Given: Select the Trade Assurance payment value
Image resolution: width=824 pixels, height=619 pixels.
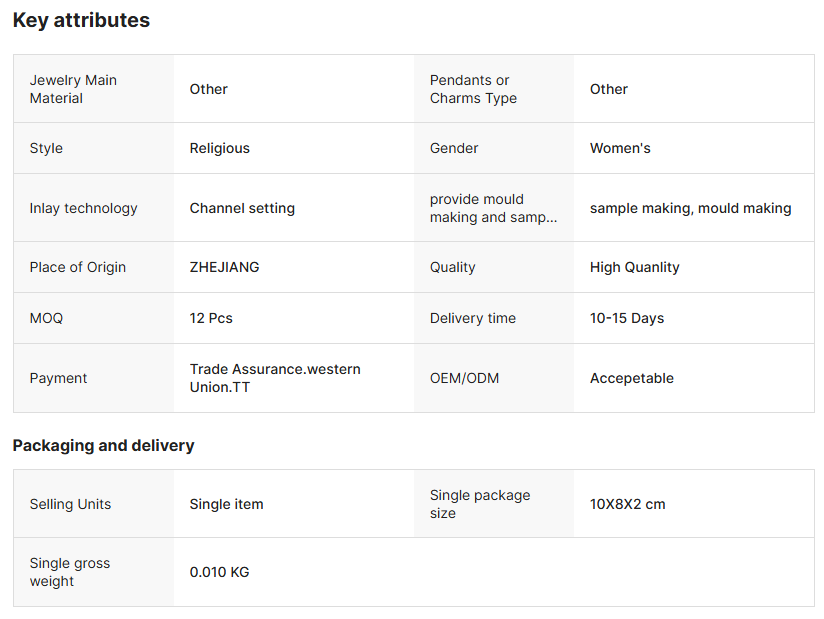Looking at the screenshot, I should 275,378.
